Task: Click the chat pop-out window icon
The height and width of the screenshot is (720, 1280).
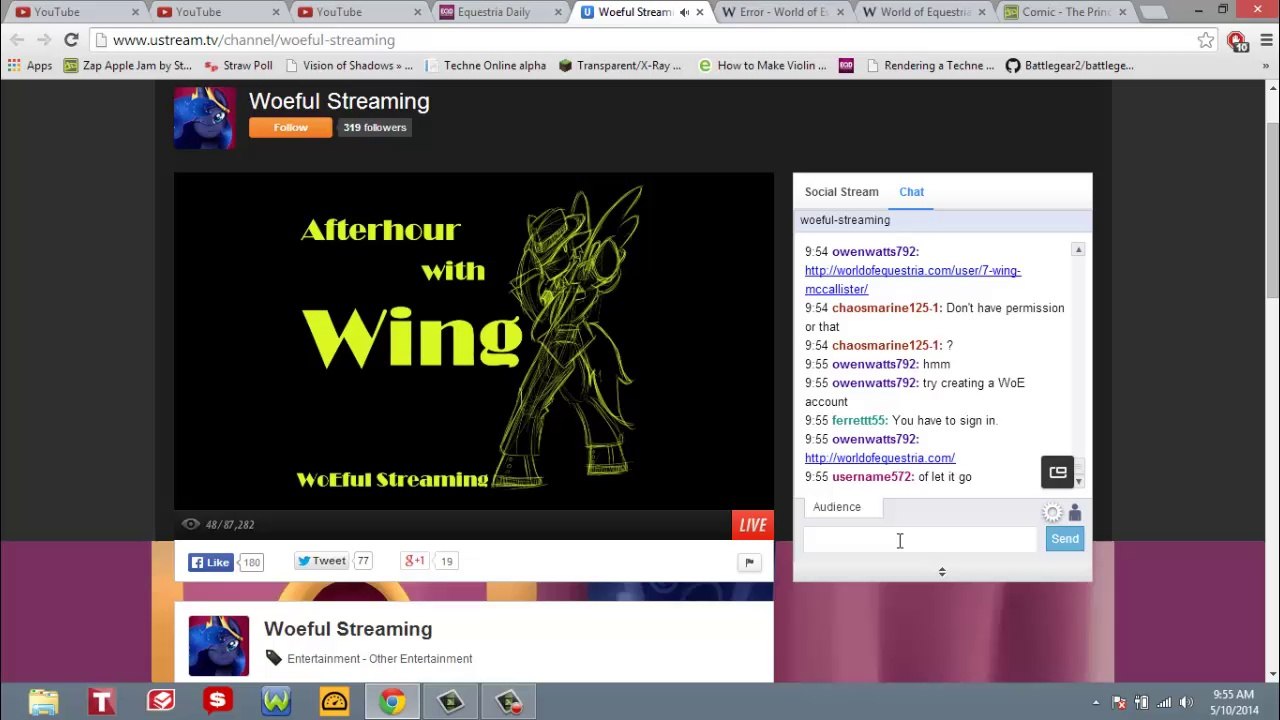Action: pos(1058,472)
